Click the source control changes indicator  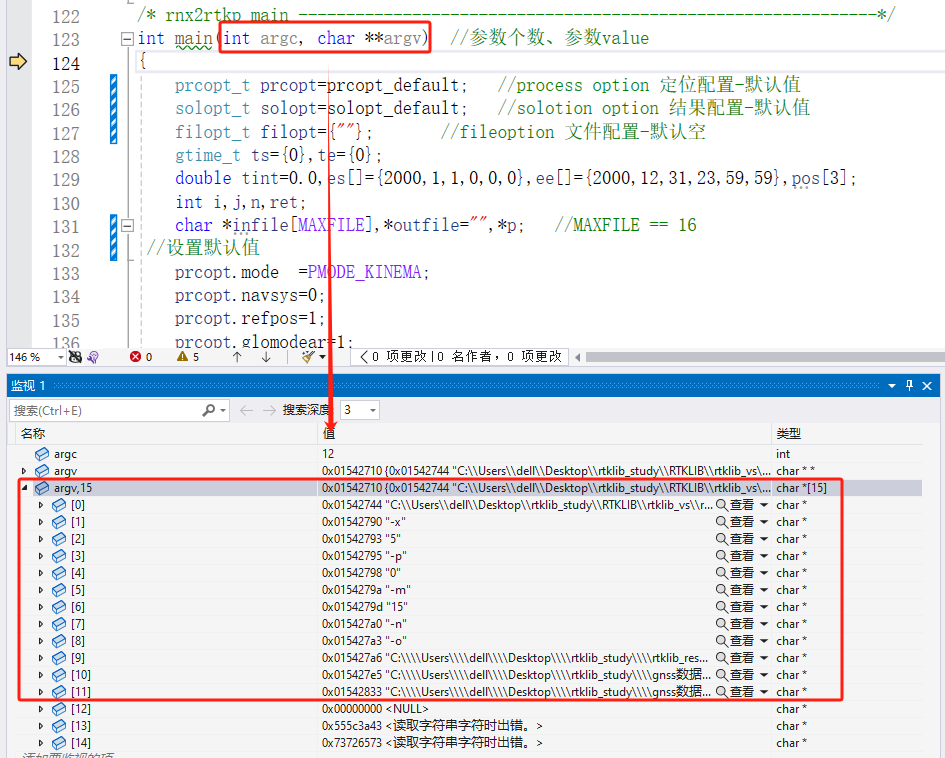tap(460, 357)
